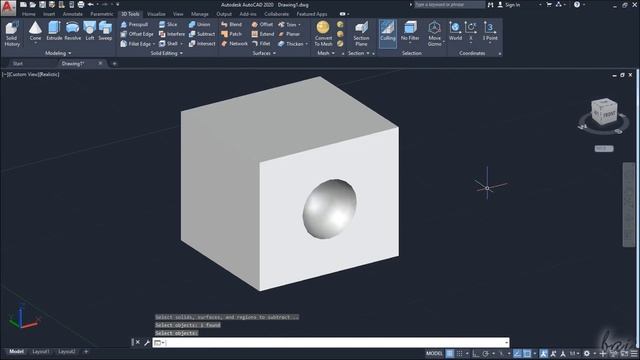Click the surface Extend tool

pos(263,34)
